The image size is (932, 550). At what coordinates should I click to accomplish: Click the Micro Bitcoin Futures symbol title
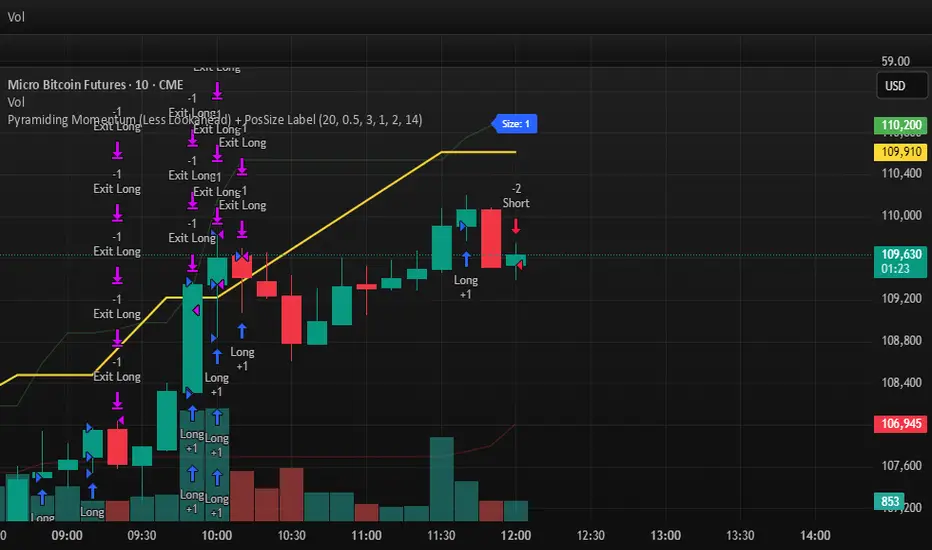95,85
